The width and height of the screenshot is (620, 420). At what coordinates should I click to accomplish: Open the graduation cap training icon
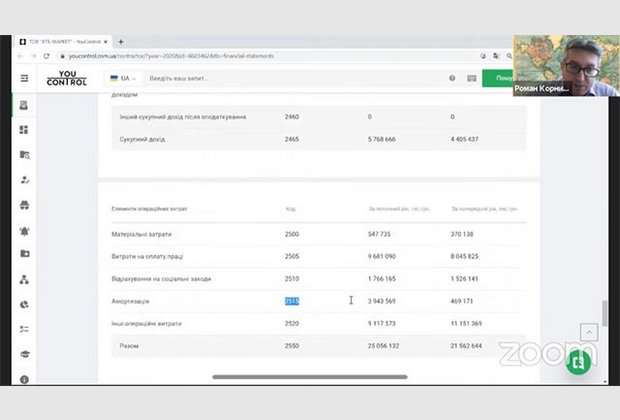tap(24, 354)
